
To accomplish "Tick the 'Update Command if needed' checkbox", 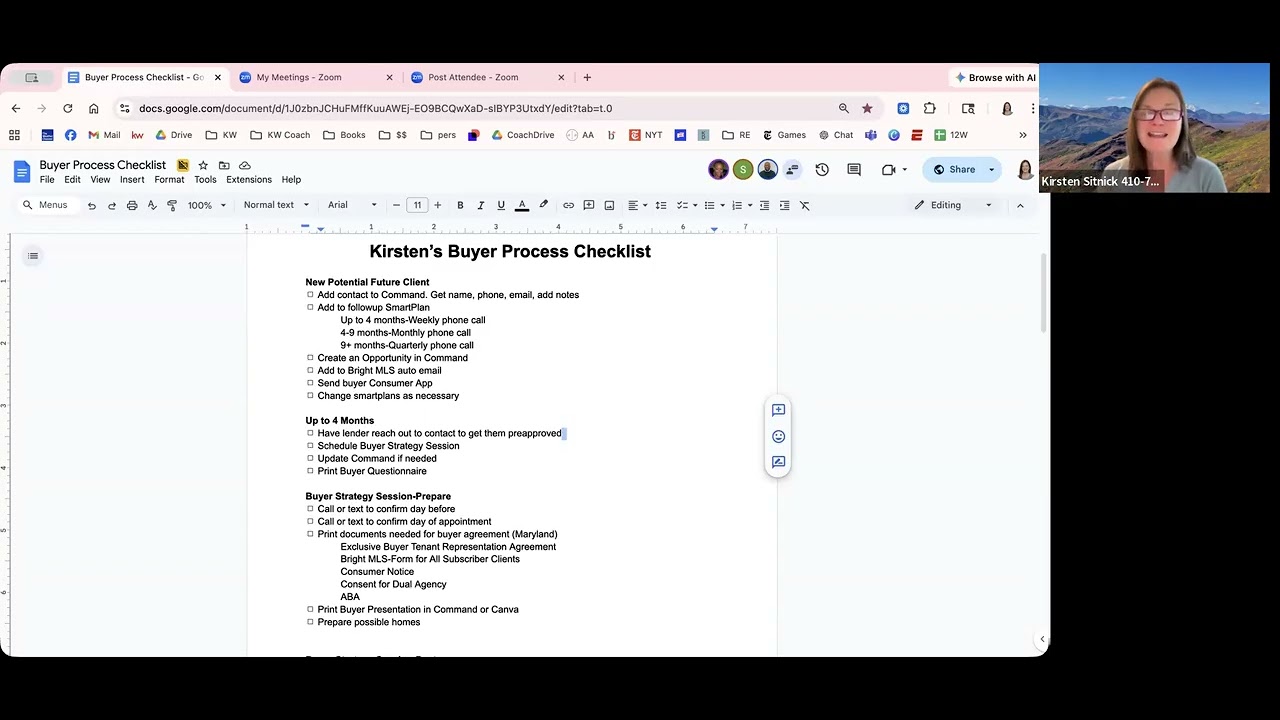I will (310, 458).
